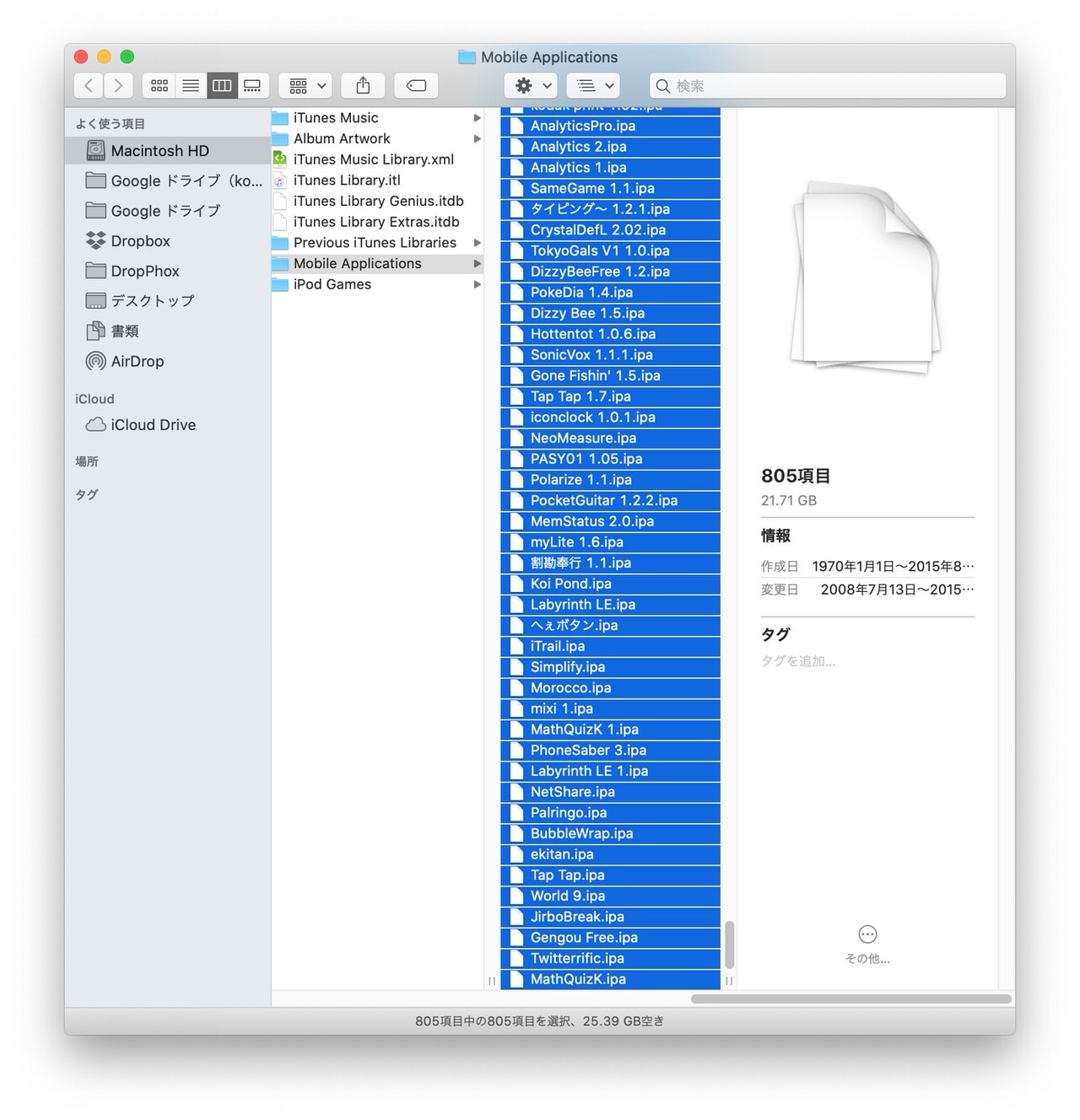The width and height of the screenshot is (1080, 1120).
Task: Select iTunes Music Library.xml file
Action: 377,159
